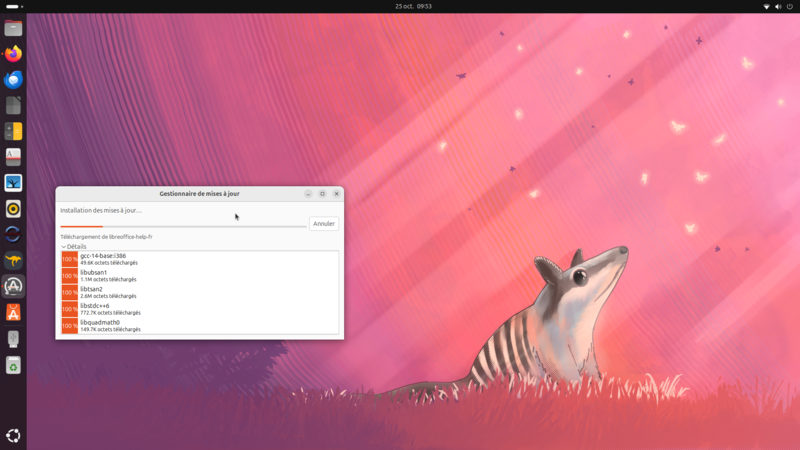Open the circular sync arrows app in dock

[x=13, y=235]
